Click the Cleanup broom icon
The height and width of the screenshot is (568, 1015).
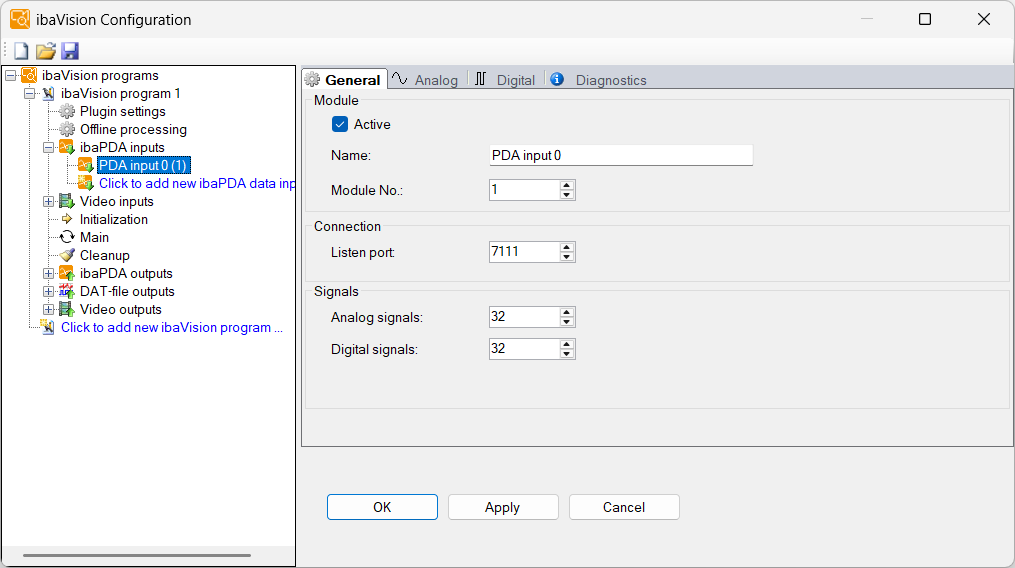[67, 255]
